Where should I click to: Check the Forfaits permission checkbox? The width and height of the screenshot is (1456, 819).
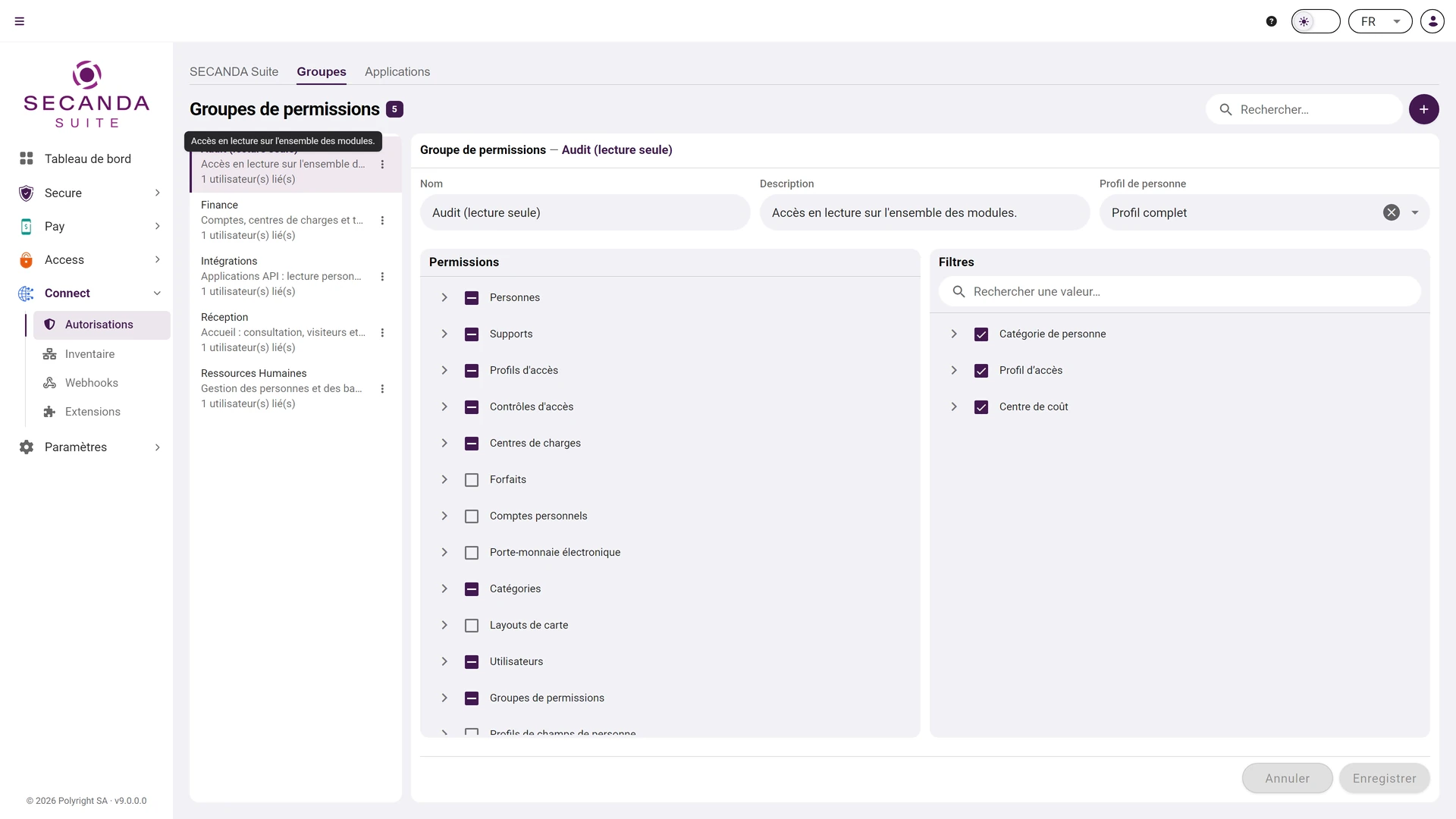[x=472, y=480]
